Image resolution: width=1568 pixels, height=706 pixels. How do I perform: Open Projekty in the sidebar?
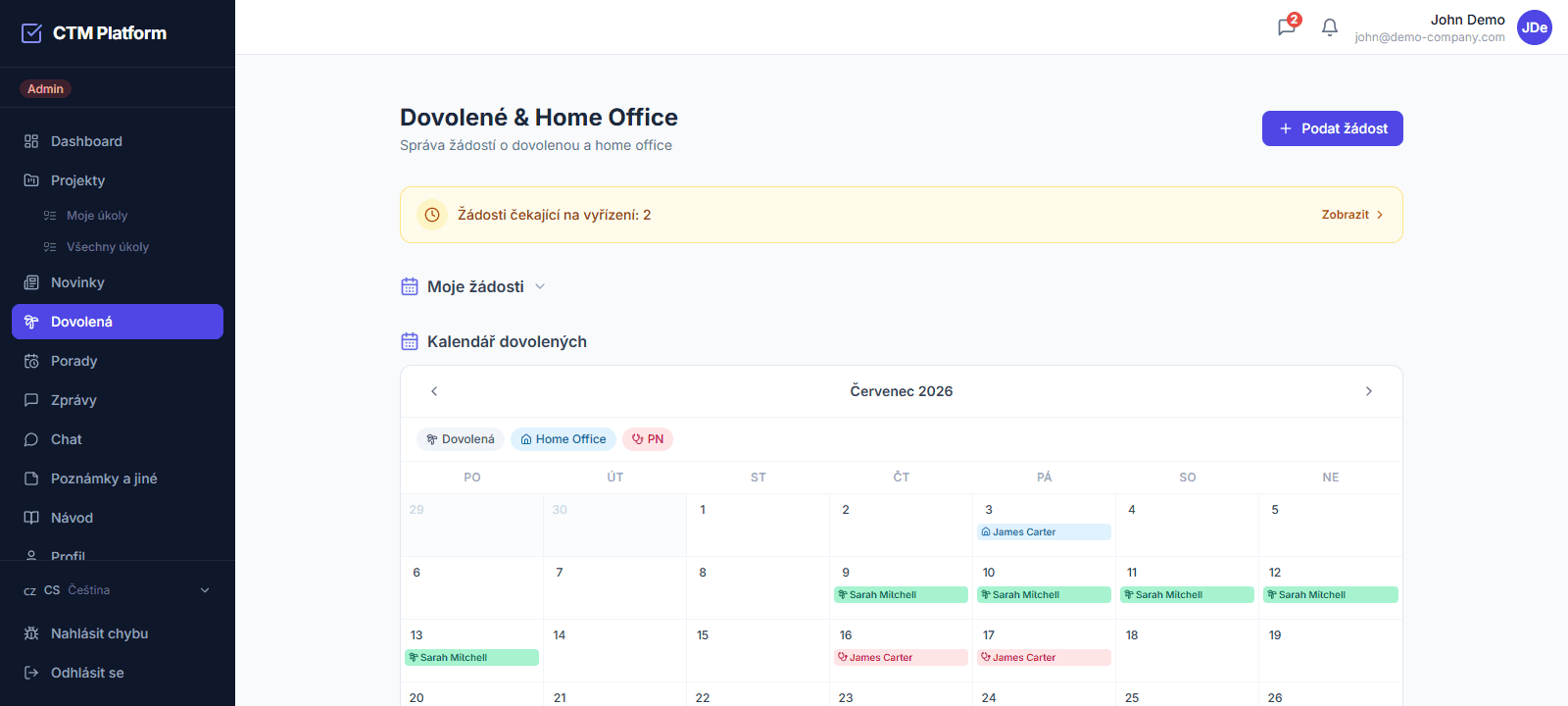pos(118,180)
